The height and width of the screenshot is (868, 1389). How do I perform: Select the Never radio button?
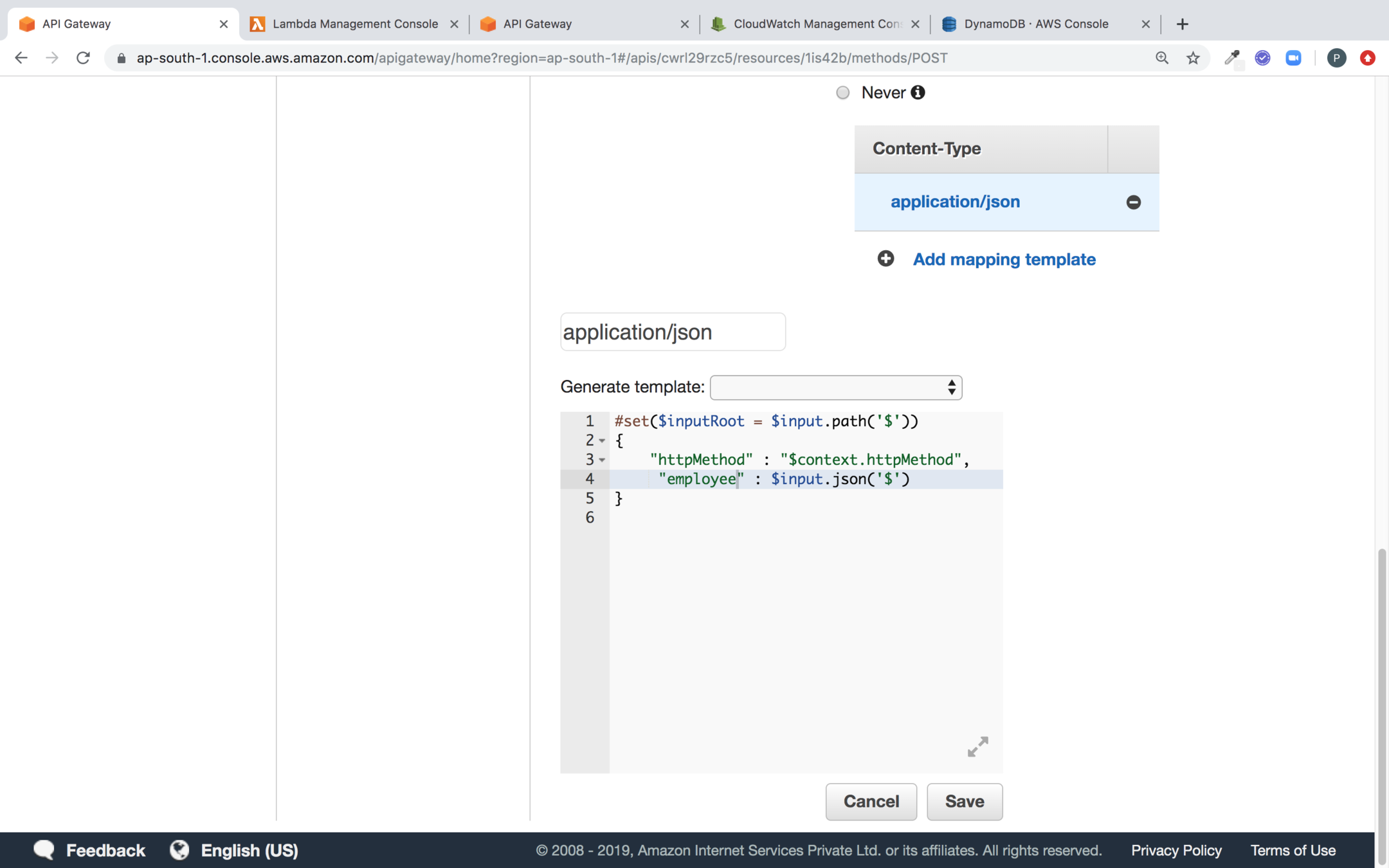click(842, 93)
